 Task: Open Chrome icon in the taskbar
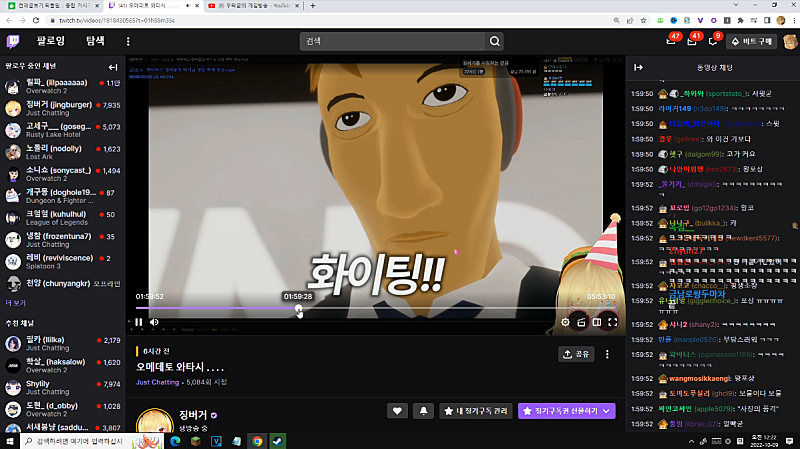coord(257,441)
